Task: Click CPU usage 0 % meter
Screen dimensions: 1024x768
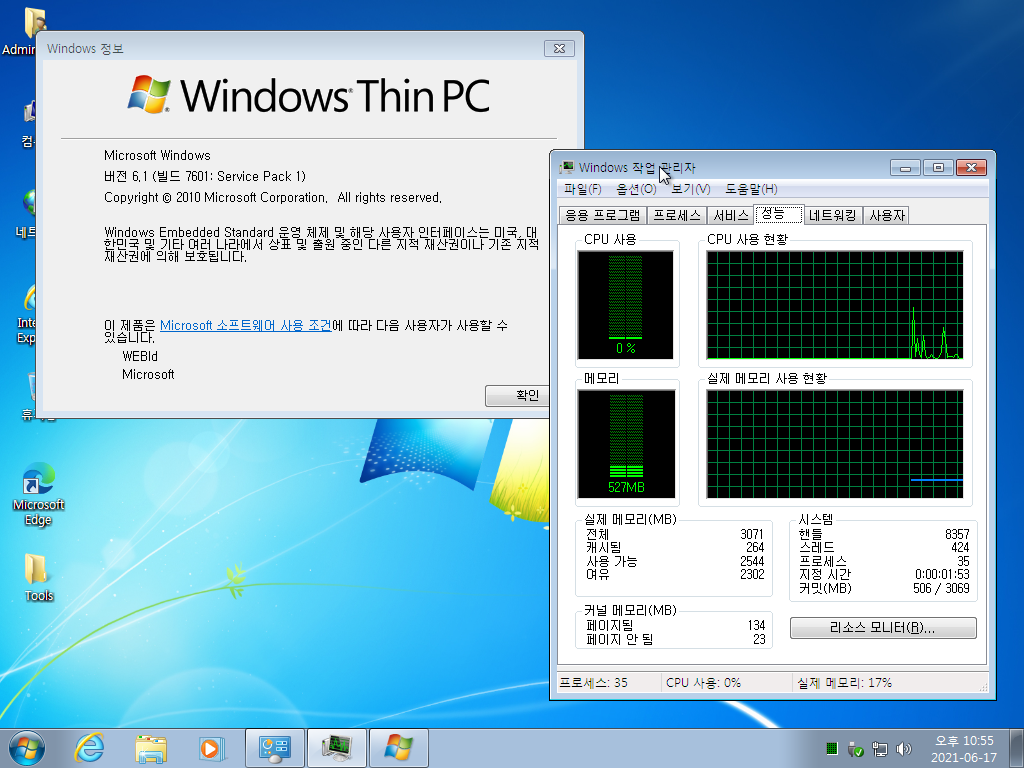Action: (x=626, y=305)
